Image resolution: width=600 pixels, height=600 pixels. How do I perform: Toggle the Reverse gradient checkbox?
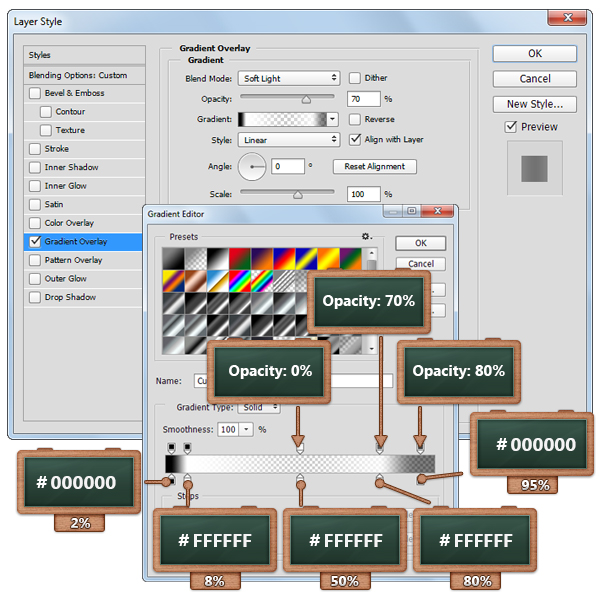(x=355, y=119)
